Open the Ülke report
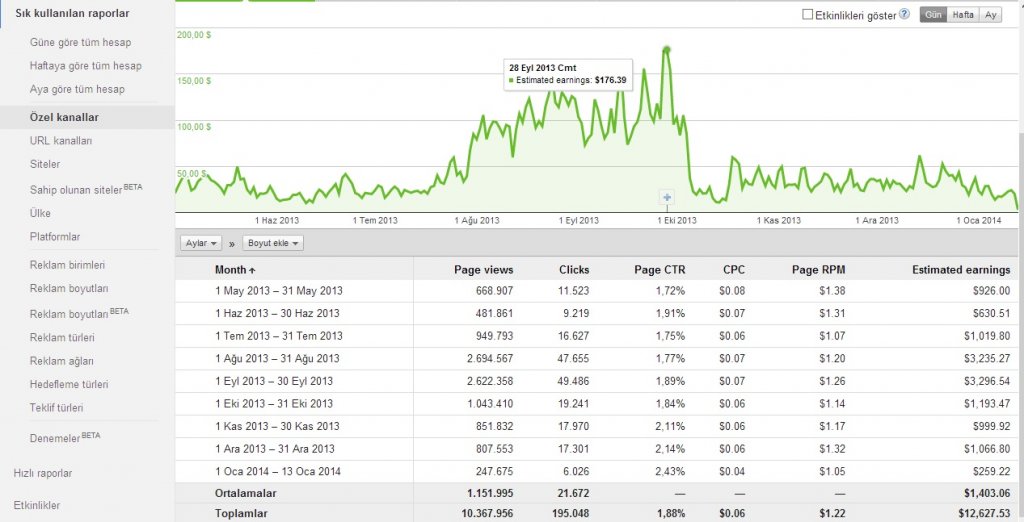This screenshot has height=522, width=1024. coord(40,213)
